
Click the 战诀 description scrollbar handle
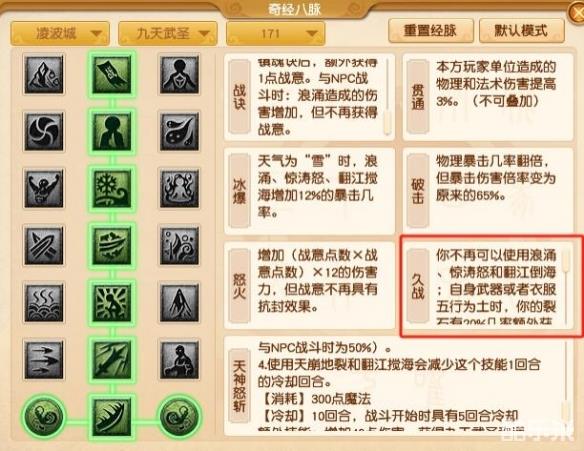click(x=387, y=121)
